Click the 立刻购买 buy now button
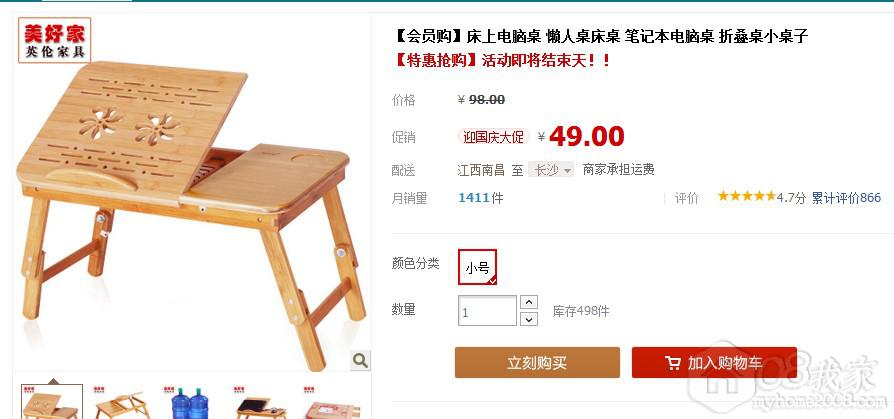Viewport: 894px width, 419px height. [537, 363]
